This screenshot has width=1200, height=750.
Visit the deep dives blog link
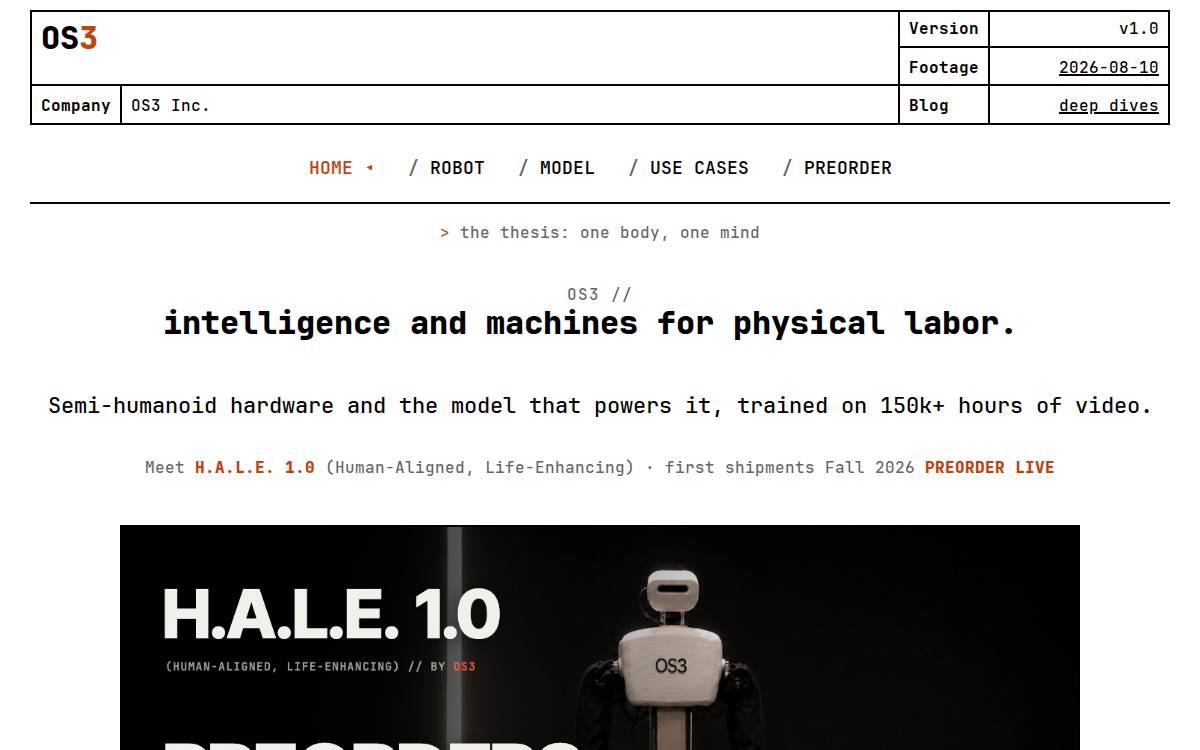1108,105
